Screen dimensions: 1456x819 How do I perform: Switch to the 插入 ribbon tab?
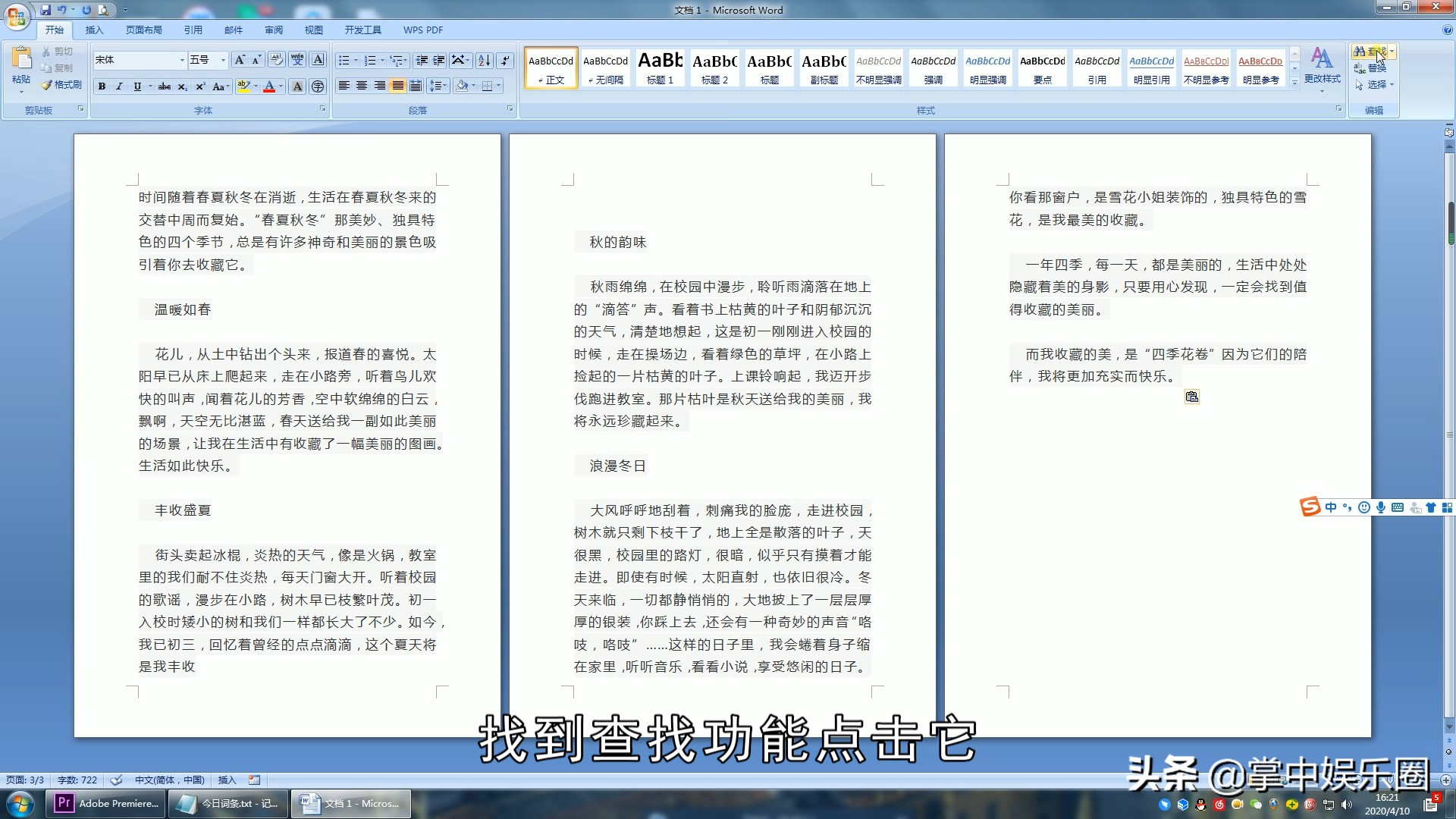[x=94, y=30]
